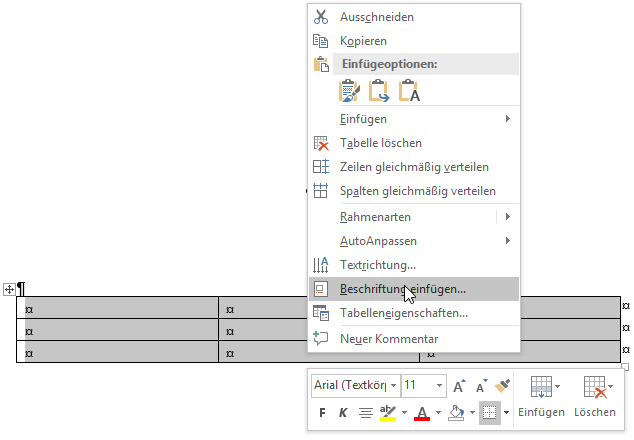Pick the text-only paste option icon

409,91
